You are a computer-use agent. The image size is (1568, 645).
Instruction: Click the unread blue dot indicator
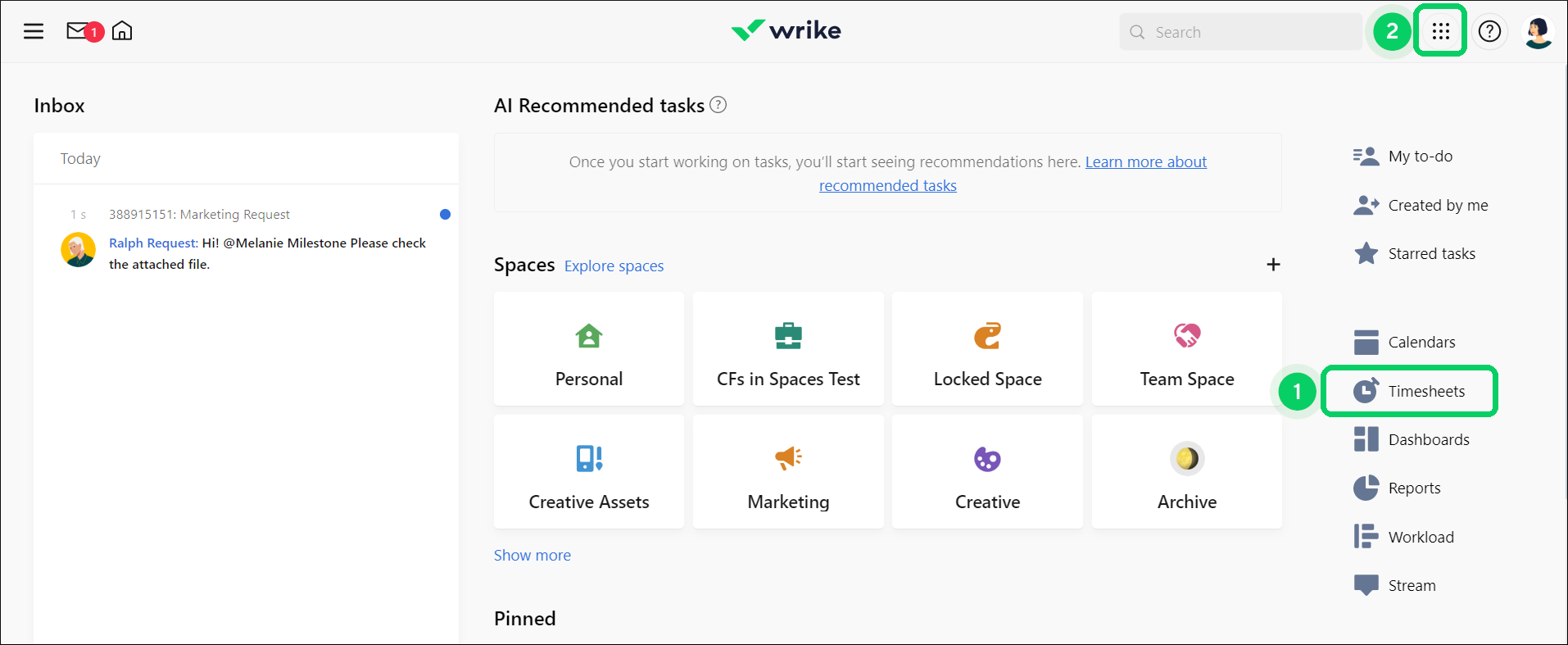coord(445,215)
